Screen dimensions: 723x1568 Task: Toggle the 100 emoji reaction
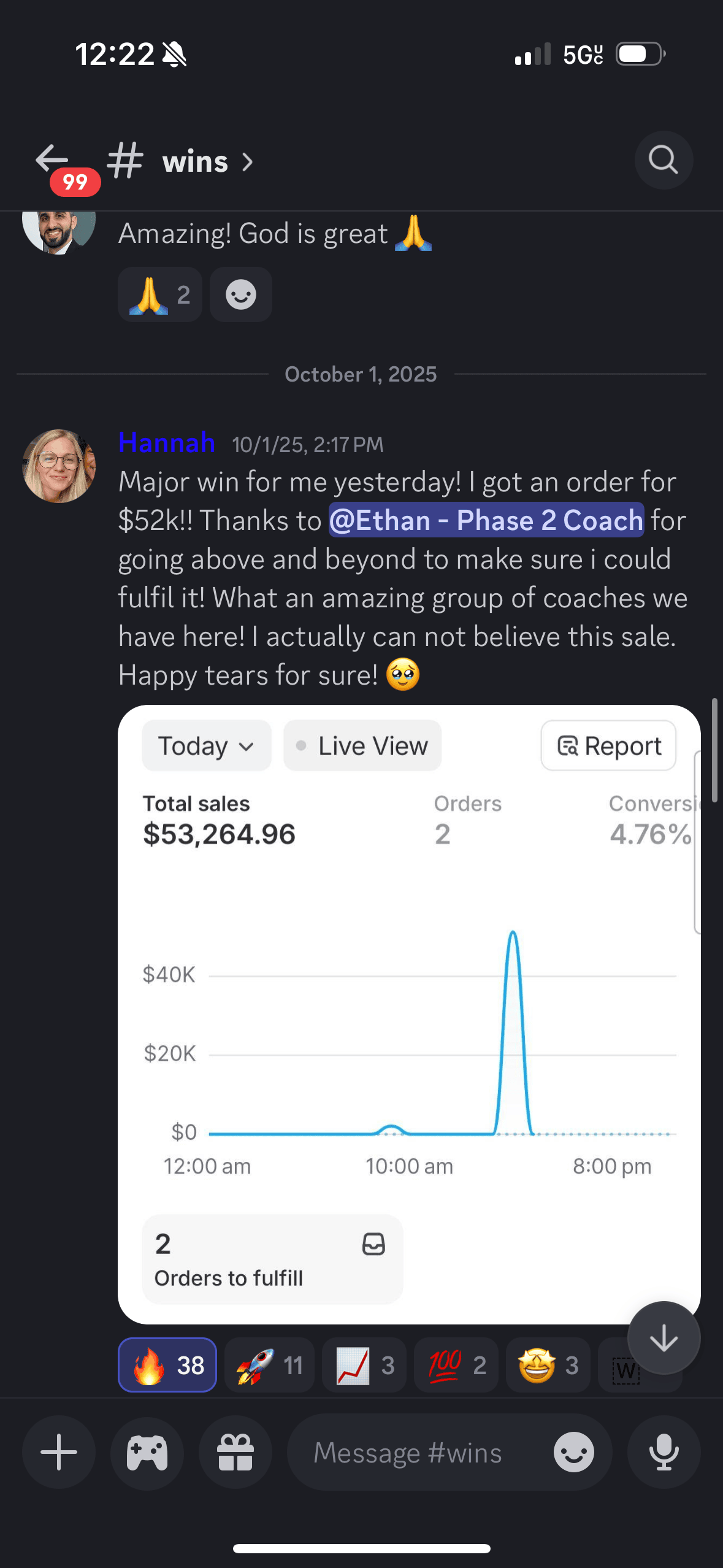tap(456, 1365)
